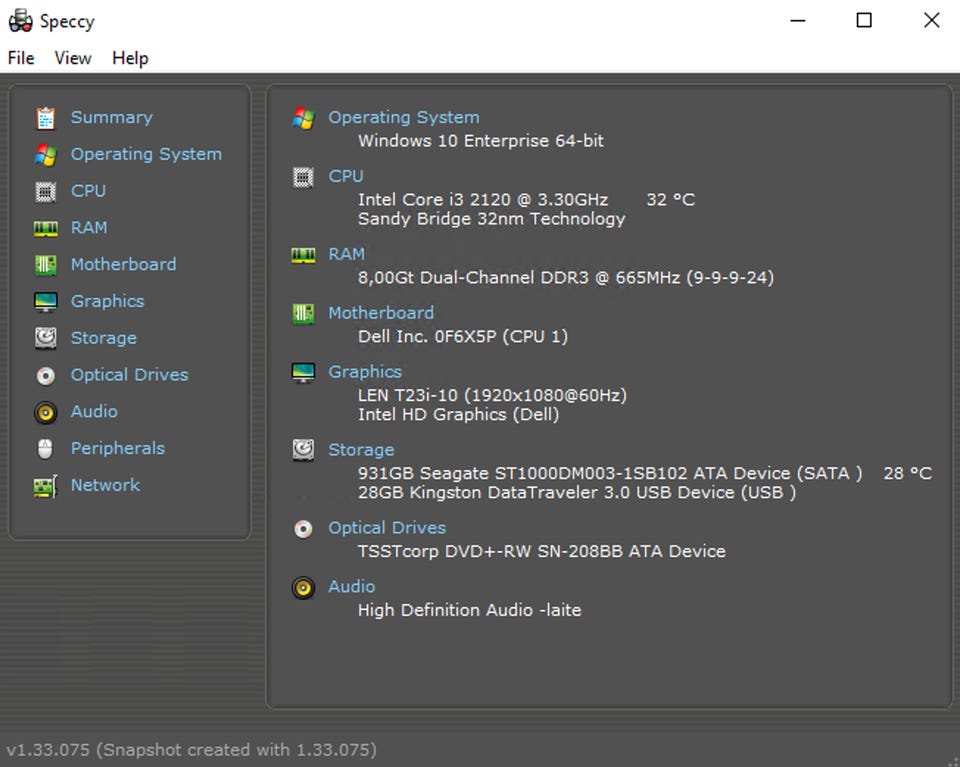Click the Audio heading in the summary panel
Screen dimensions: 960x767
coord(352,587)
